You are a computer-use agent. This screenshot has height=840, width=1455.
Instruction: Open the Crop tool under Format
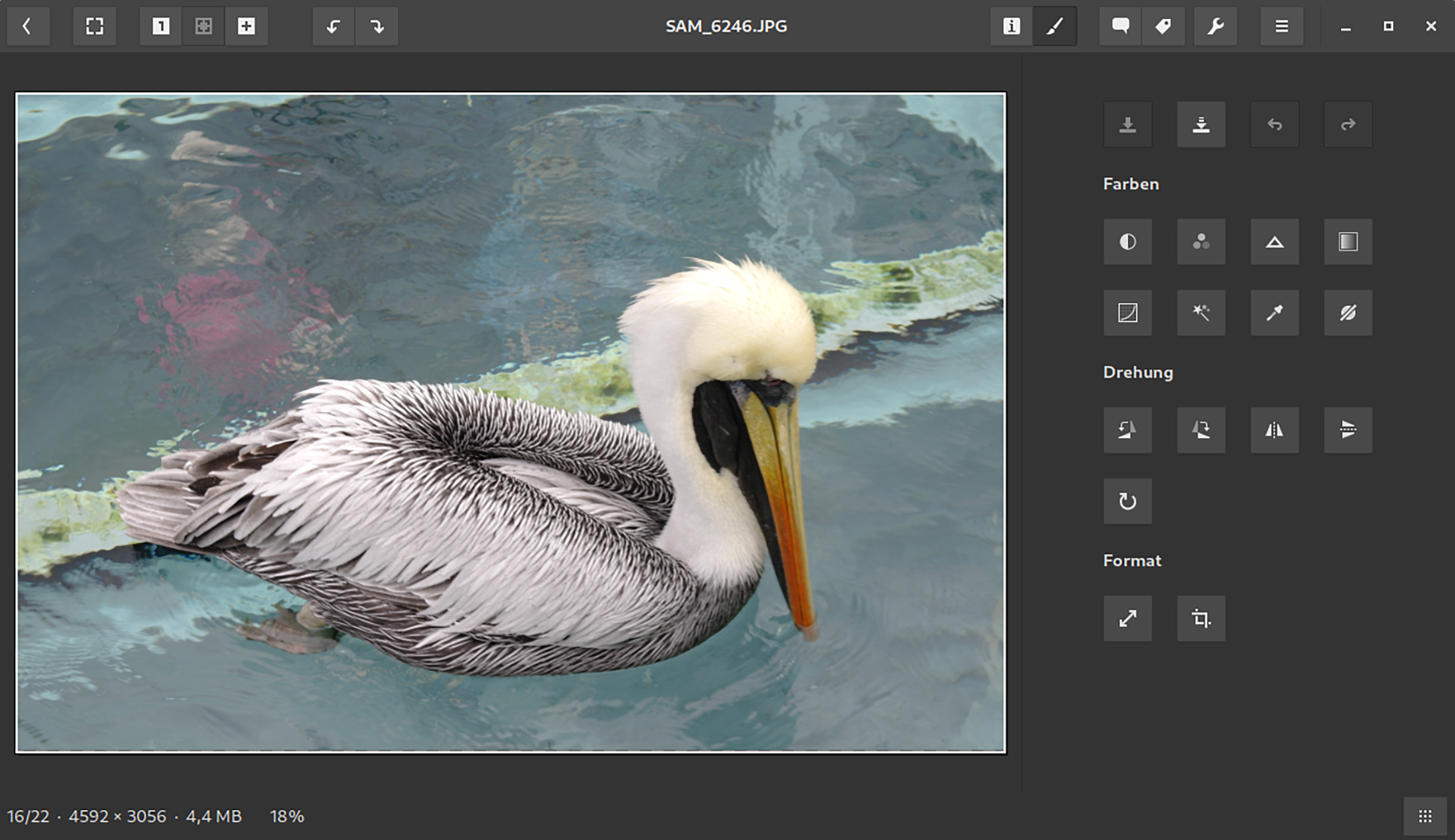pyautogui.click(x=1201, y=618)
